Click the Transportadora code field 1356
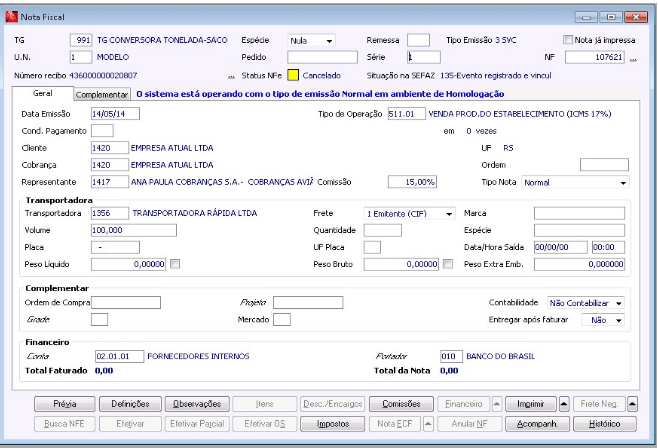This screenshot has height=448, width=658. (110, 213)
